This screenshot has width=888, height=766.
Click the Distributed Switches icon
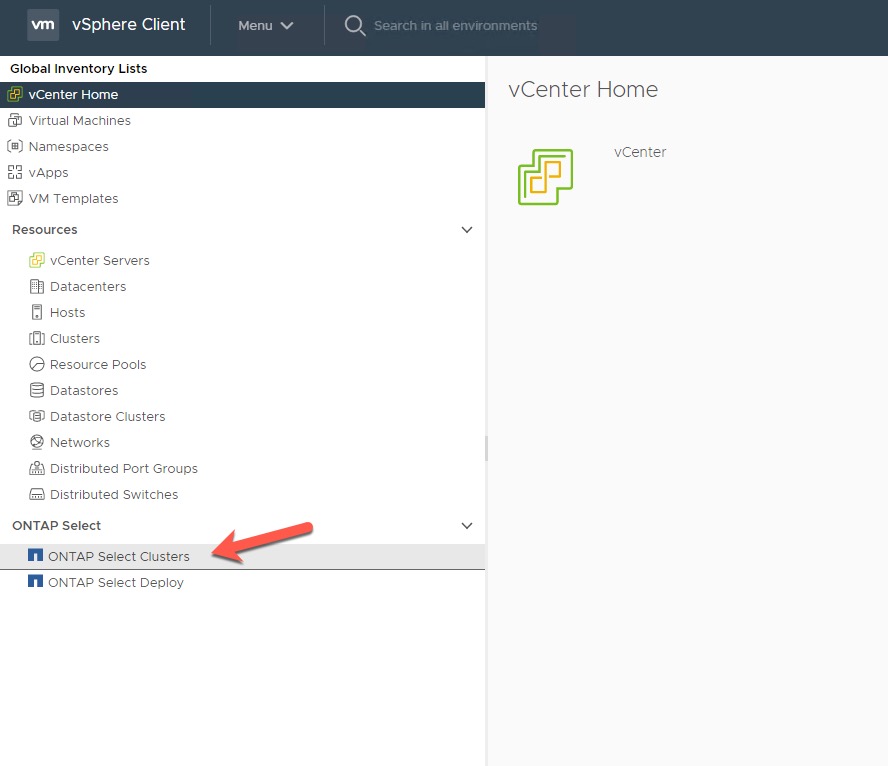click(37, 494)
